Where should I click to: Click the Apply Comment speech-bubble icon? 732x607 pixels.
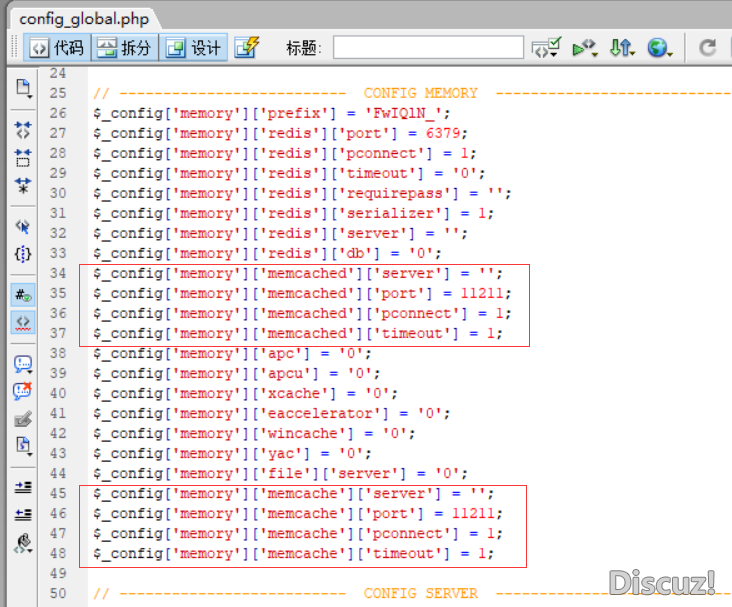[22, 363]
